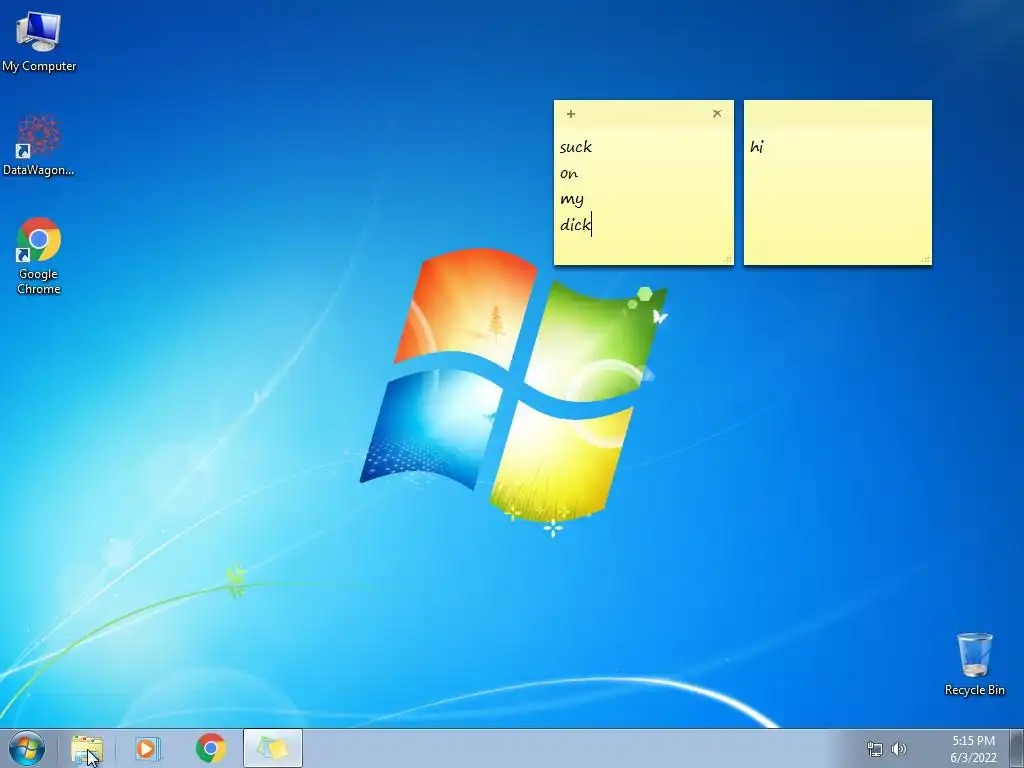Click the word "on" in the first note
Image resolution: width=1024 pixels, height=768 pixels.
pos(569,174)
